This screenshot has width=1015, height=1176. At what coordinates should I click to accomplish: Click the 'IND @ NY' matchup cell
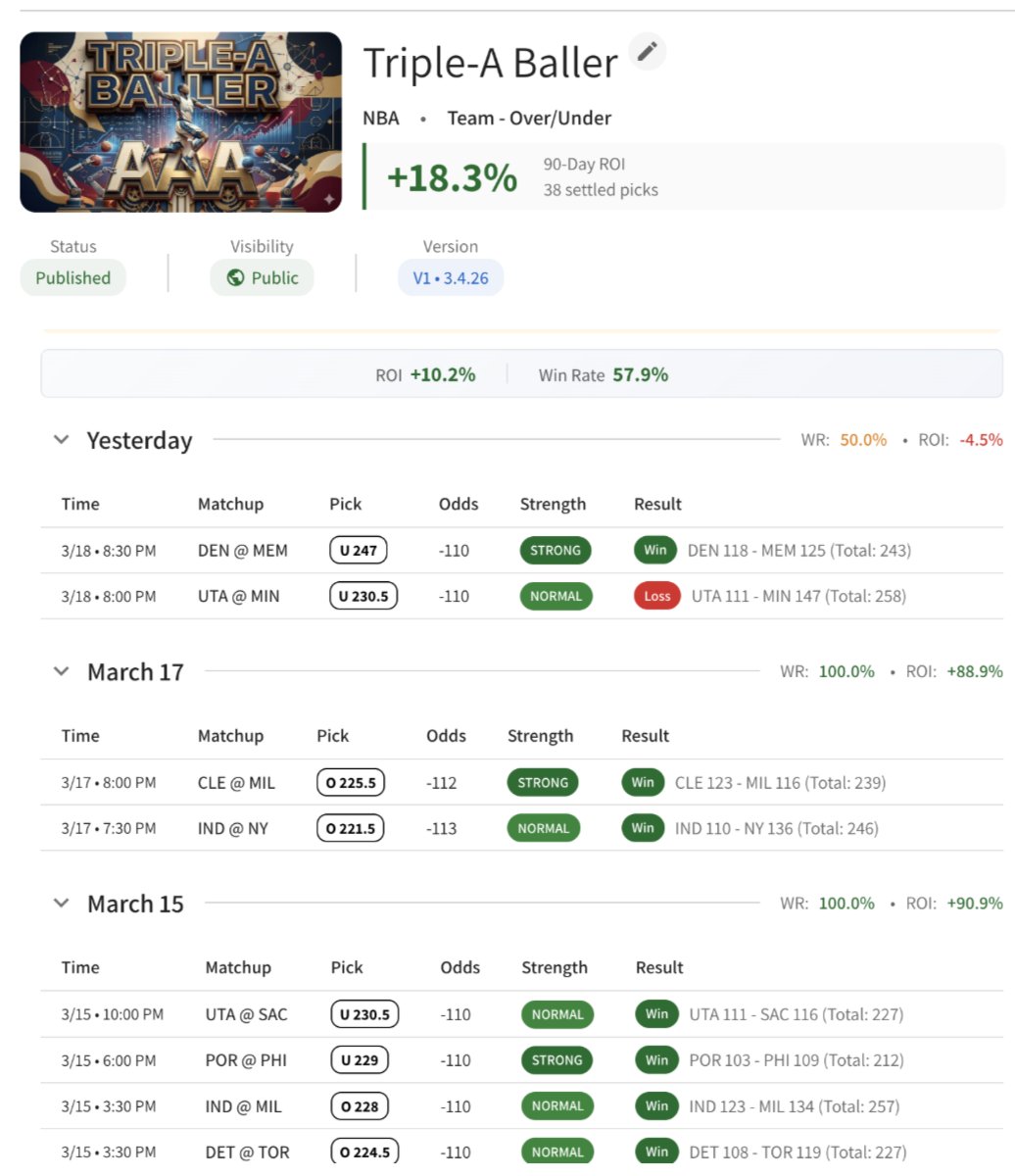point(232,828)
